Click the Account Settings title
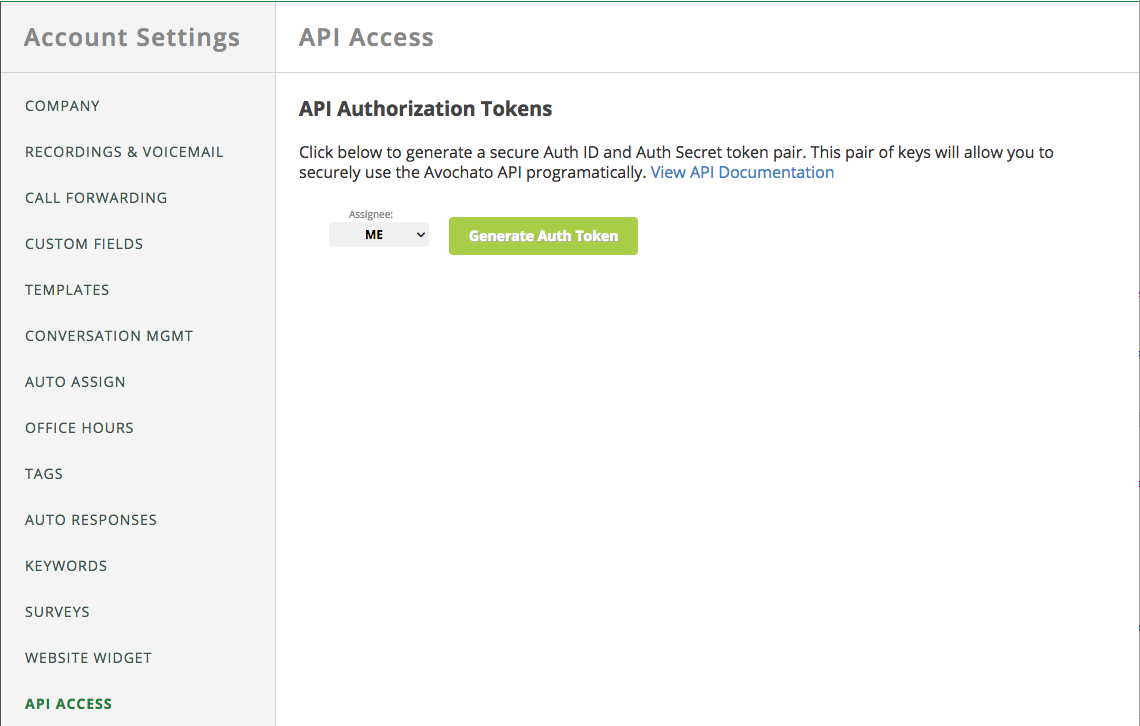 click(132, 37)
